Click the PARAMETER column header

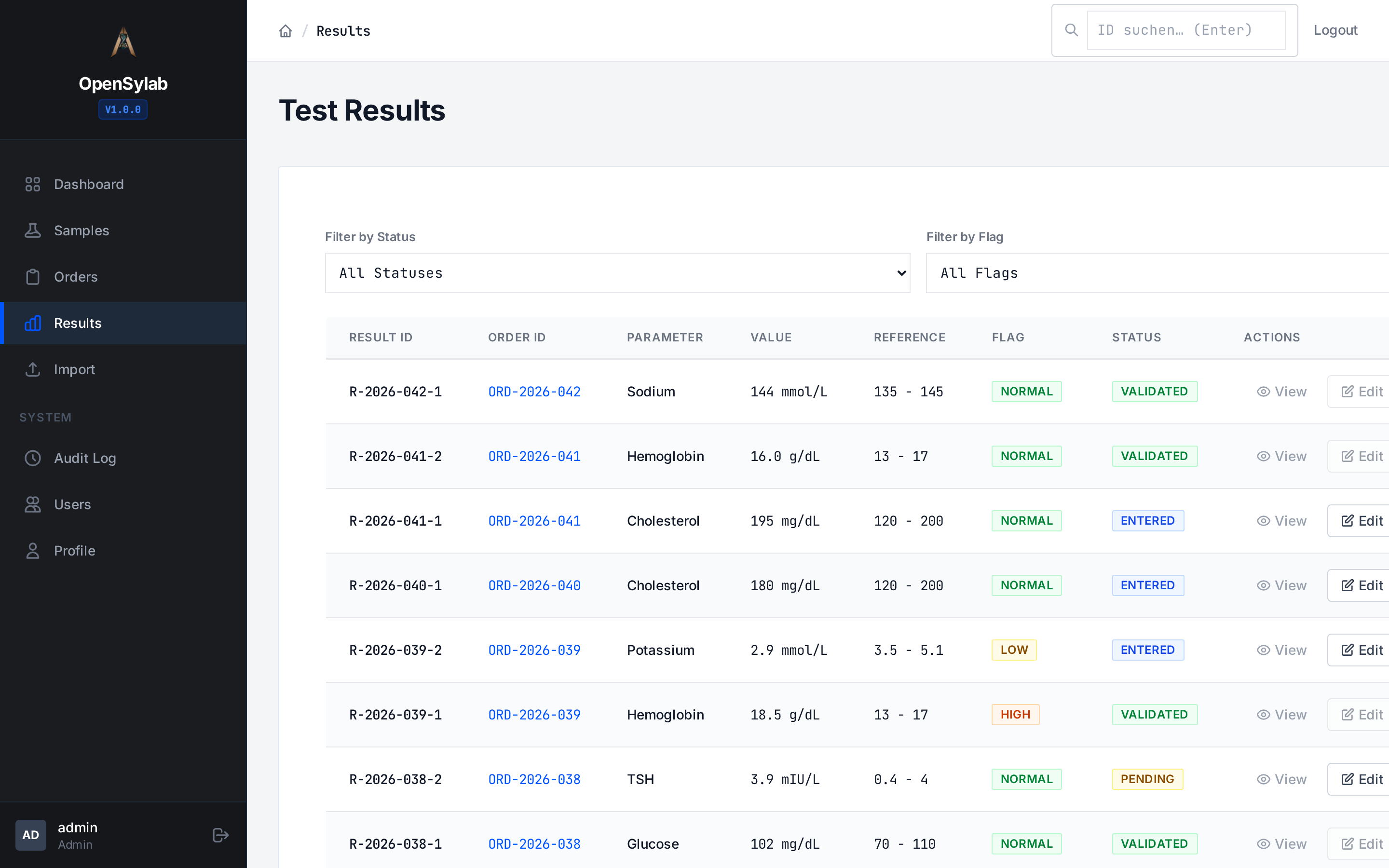pyautogui.click(x=665, y=338)
